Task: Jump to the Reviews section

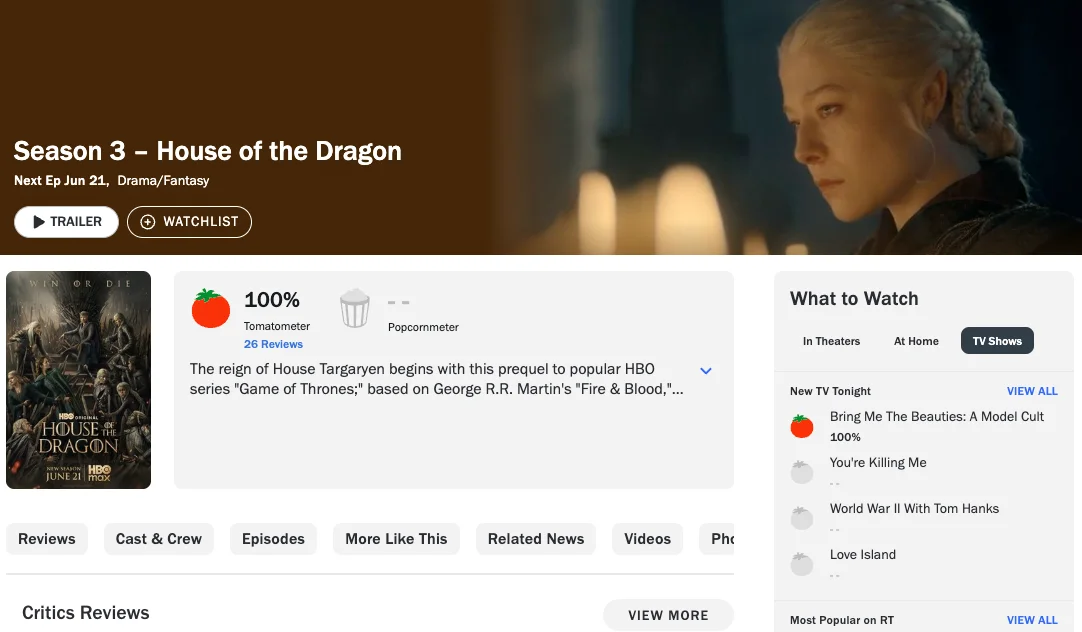Action: (47, 539)
